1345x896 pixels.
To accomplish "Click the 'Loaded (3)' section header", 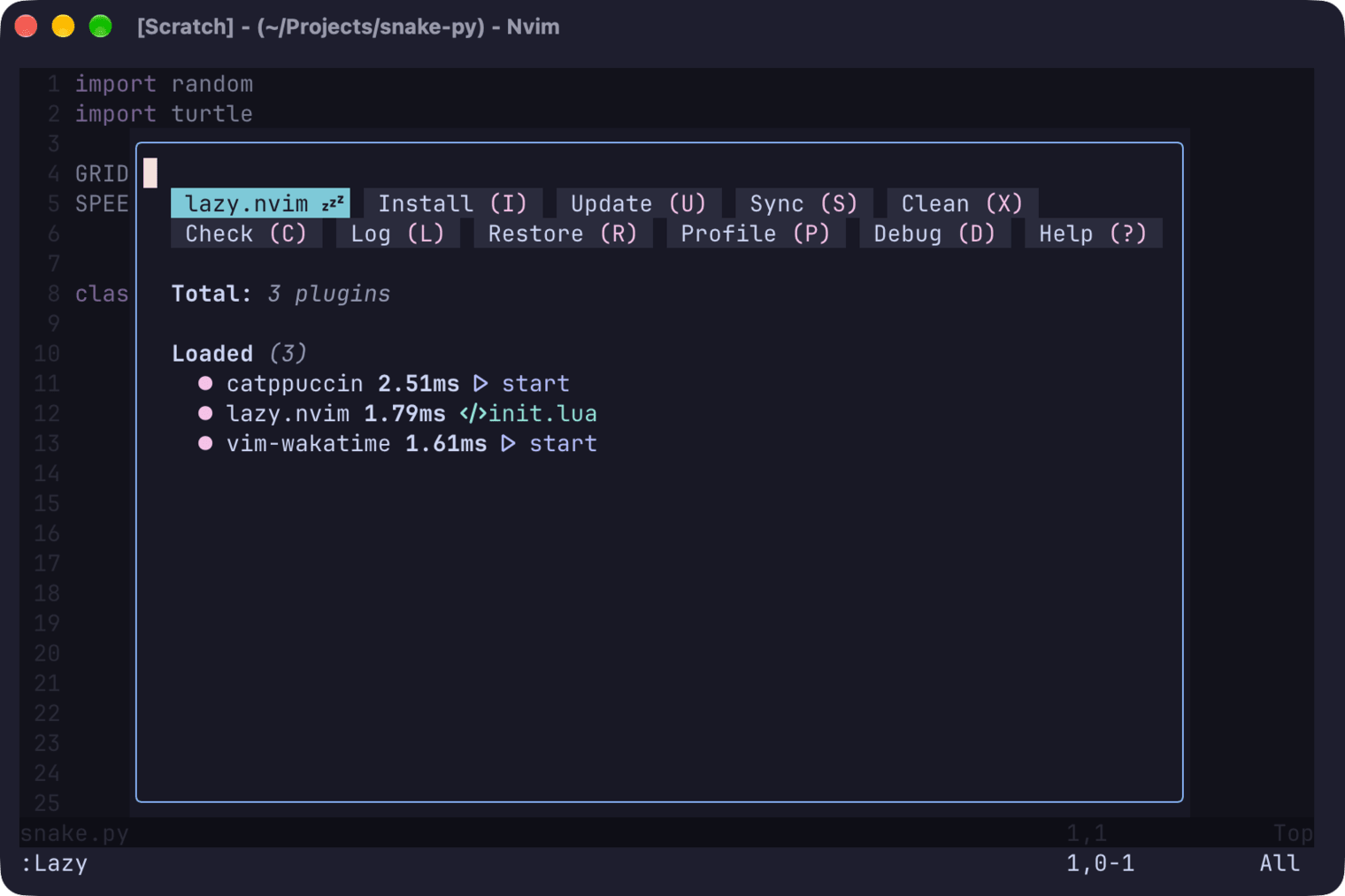I will coord(239,353).
